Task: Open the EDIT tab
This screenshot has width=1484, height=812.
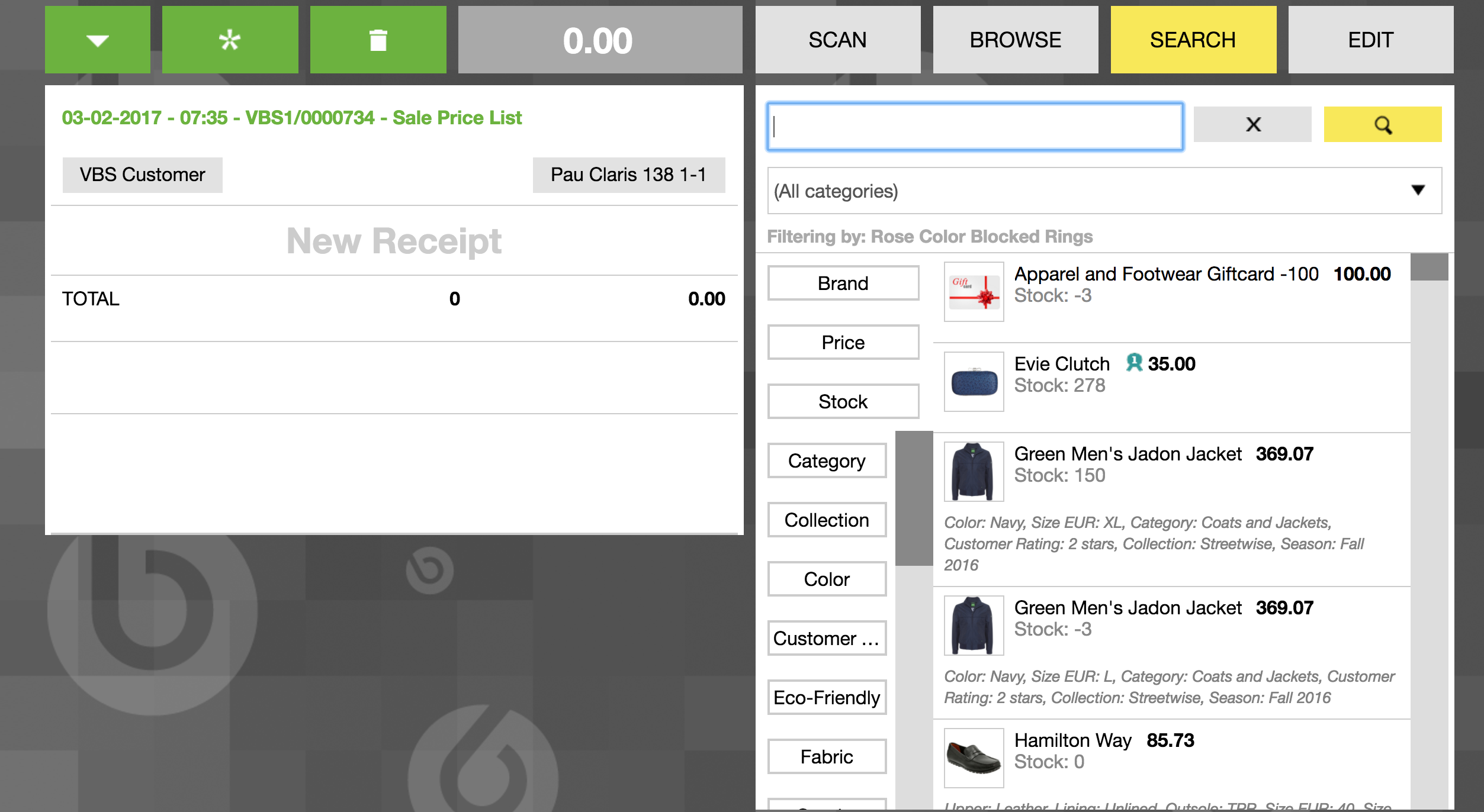Action: tap(1370, 40)
